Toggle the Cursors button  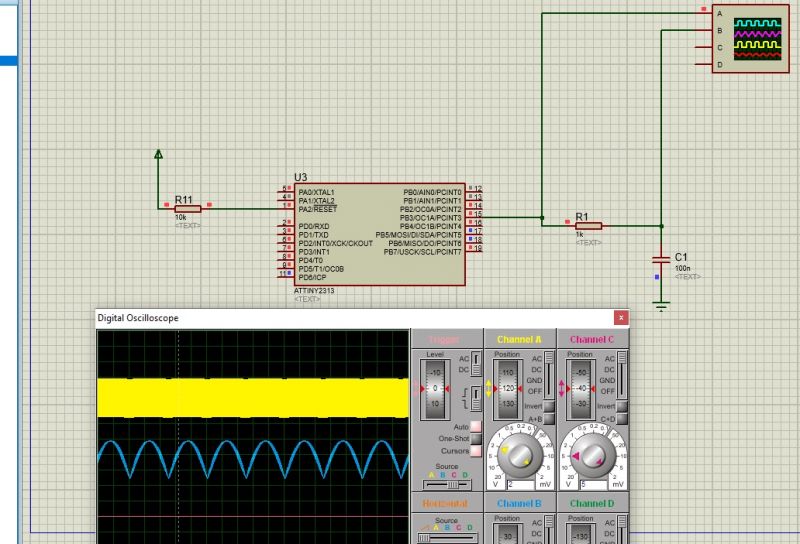pyautogui.click(x=476, y=451)
